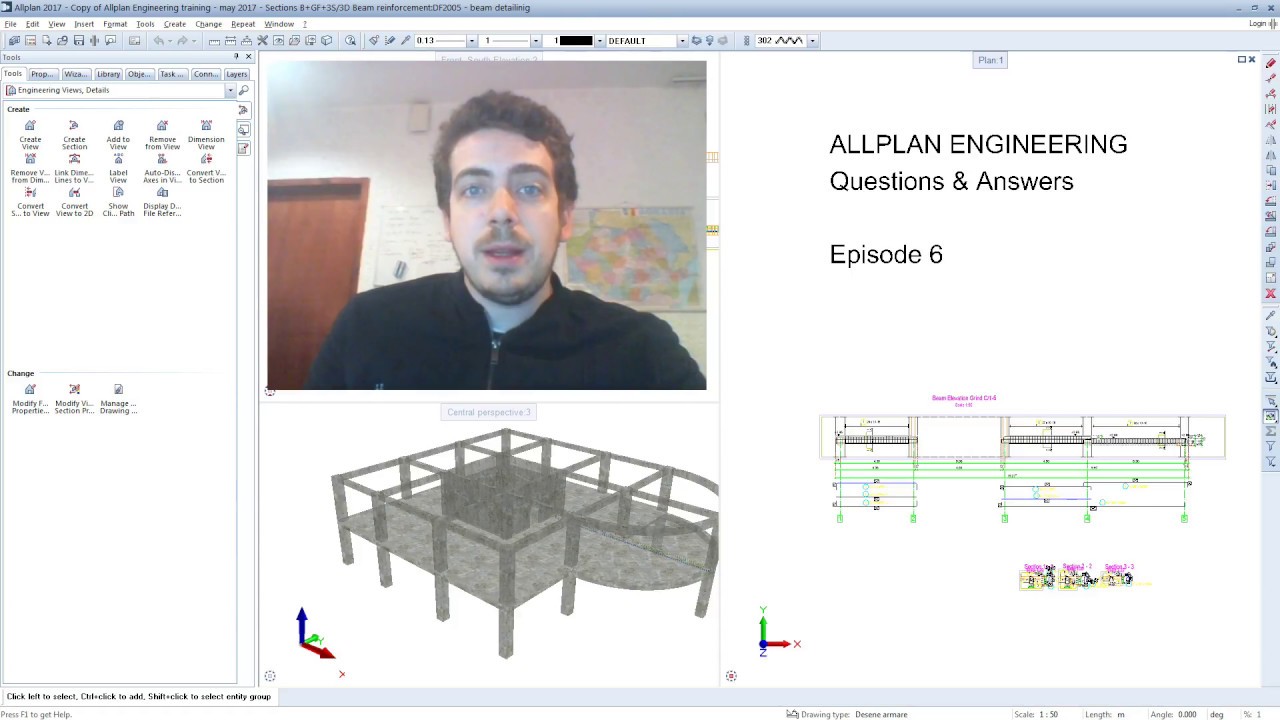Open Manage Drawing files tool
Screen dimensions: 1280x720
click(118, 399)
